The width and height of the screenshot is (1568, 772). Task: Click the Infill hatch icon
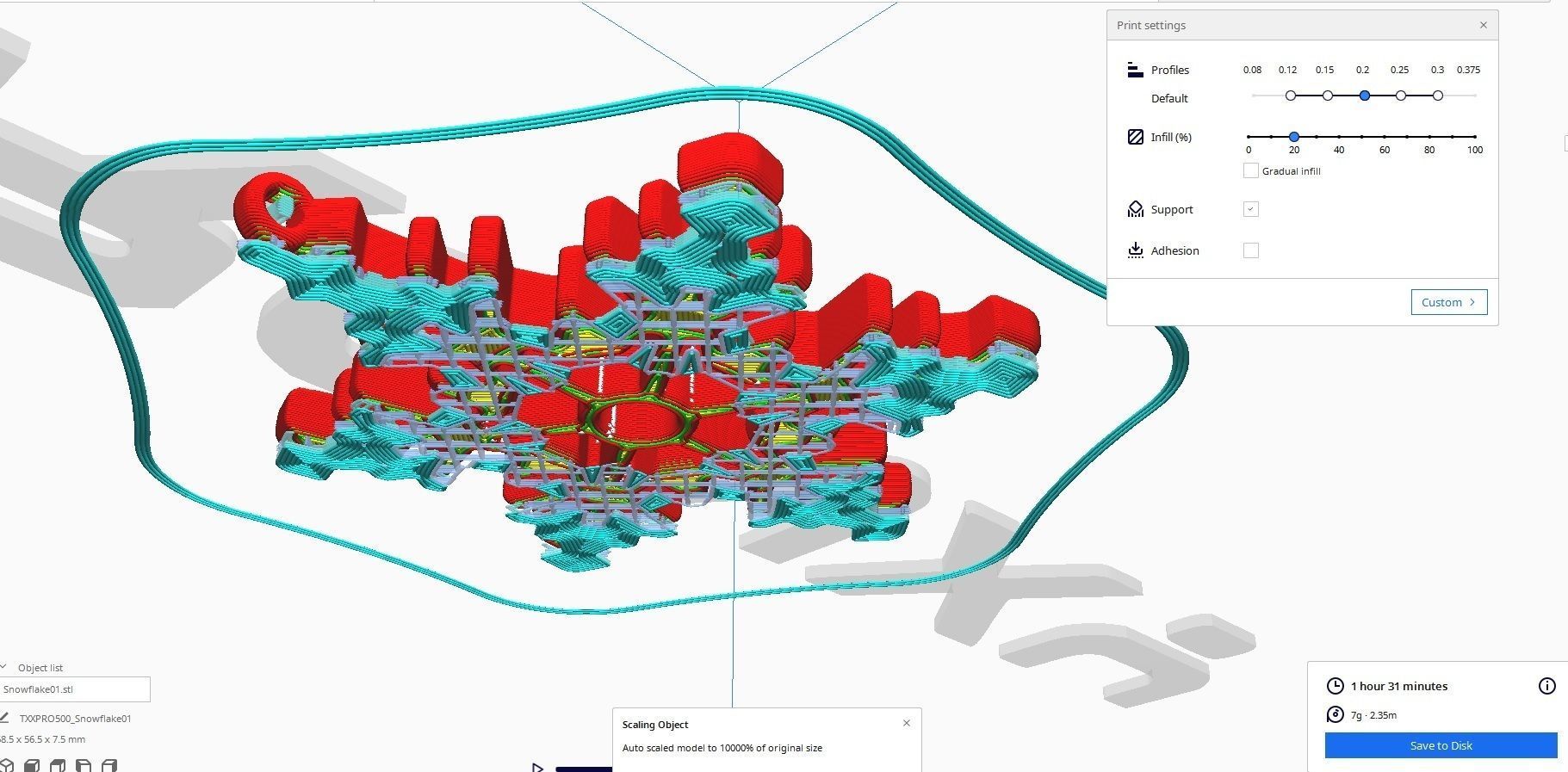(1135, 137)
